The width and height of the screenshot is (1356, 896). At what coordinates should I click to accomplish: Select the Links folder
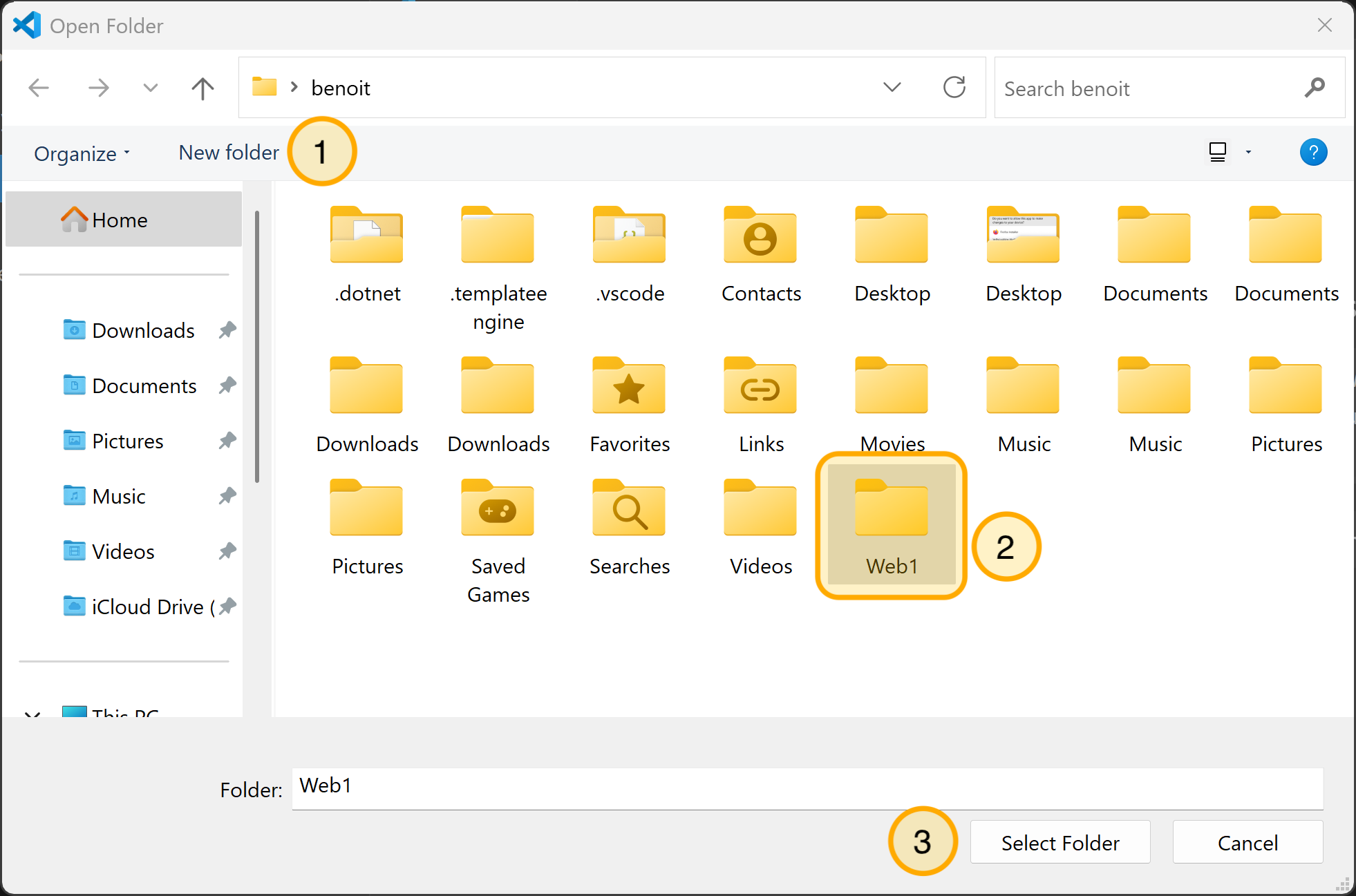[761, 405]
